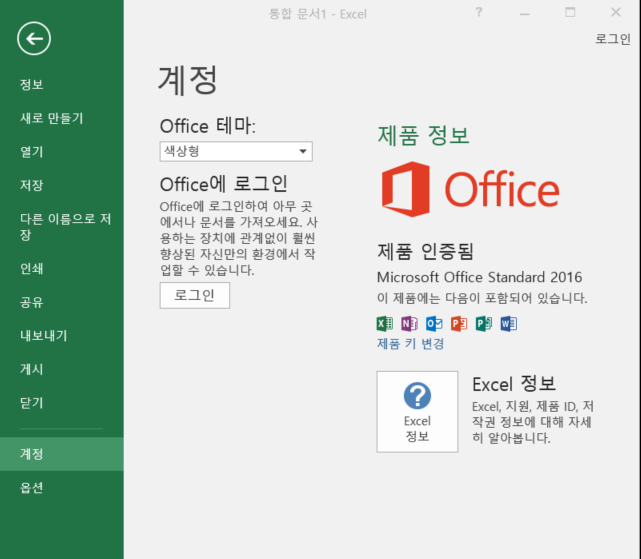Select 내보내기 in the sidebar
The height and width of the screenshot is (559, 641).
click(x=62, y=336)
